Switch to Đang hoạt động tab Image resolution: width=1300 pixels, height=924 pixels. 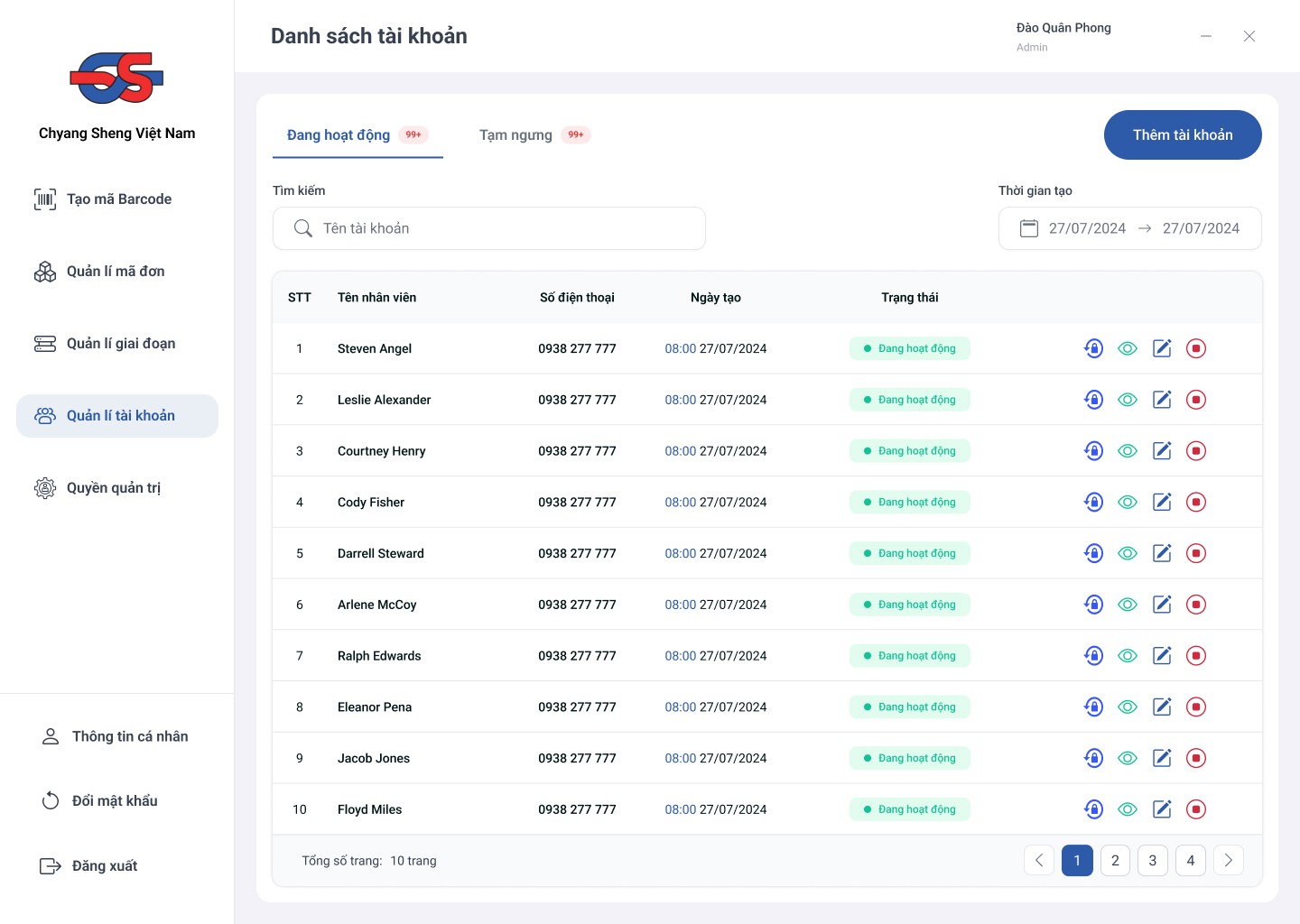[357, 135]
